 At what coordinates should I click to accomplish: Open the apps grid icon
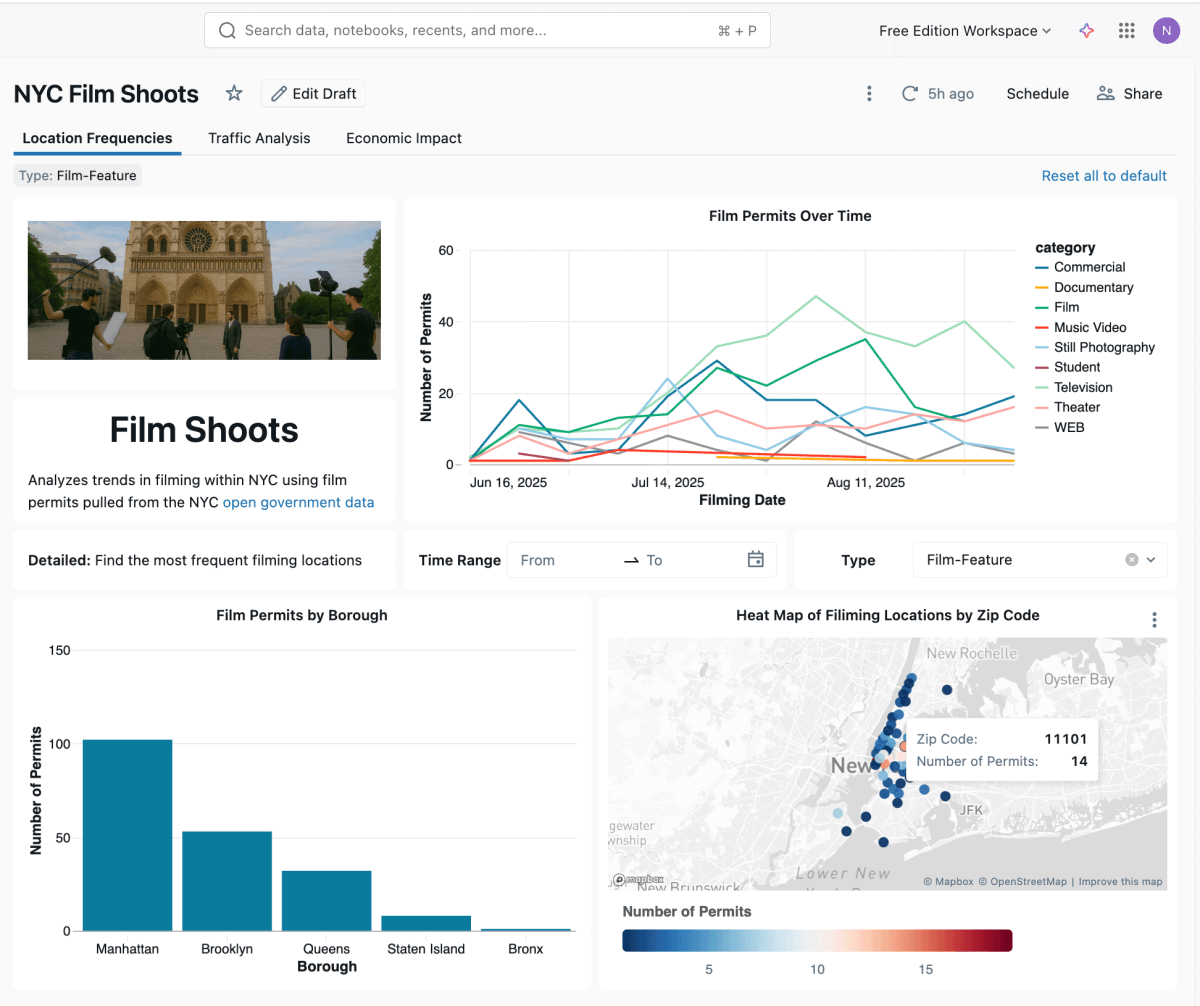1127,31
